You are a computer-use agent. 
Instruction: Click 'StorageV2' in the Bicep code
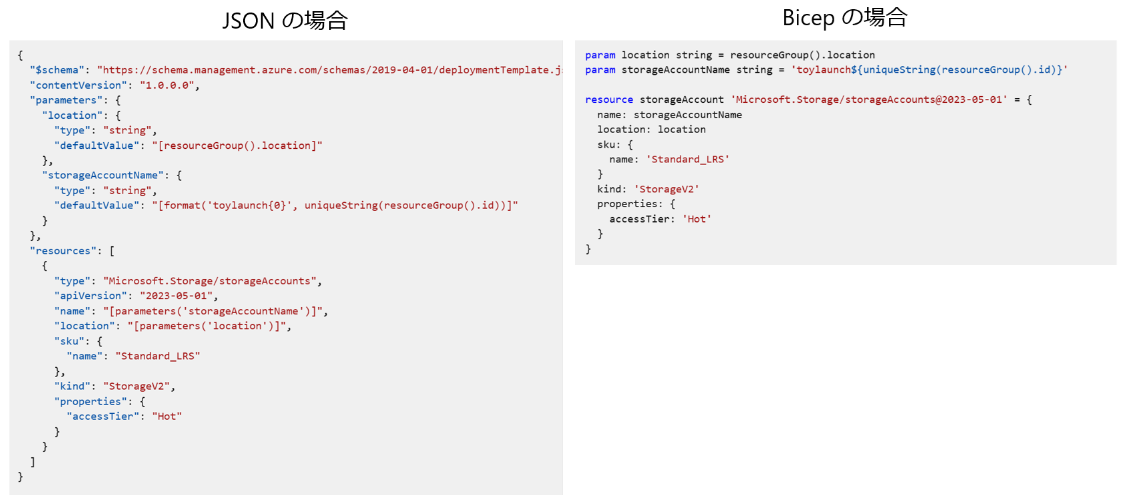[x=665, y=189]
